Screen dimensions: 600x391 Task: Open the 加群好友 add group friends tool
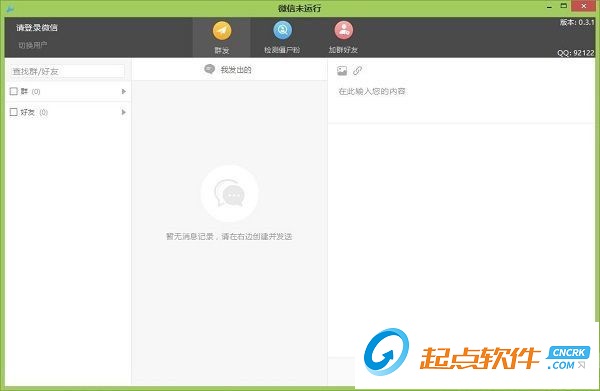(343, 37)
